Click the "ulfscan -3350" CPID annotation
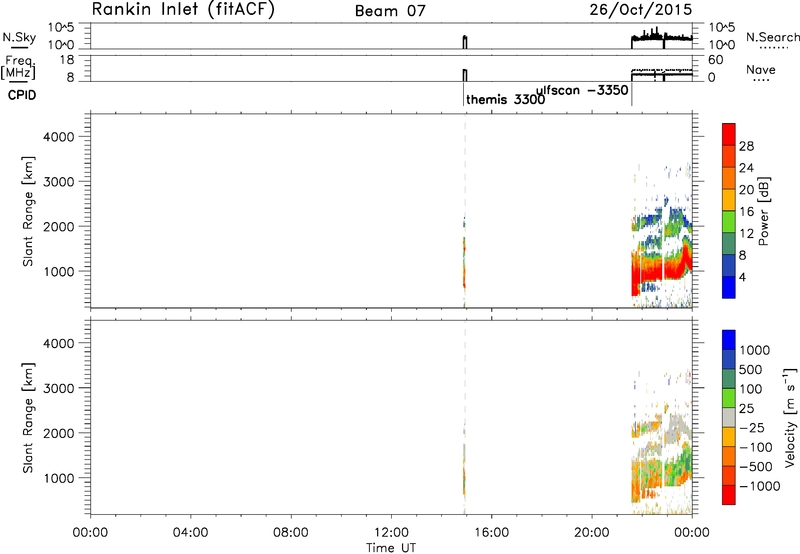 tap(582, 91)
